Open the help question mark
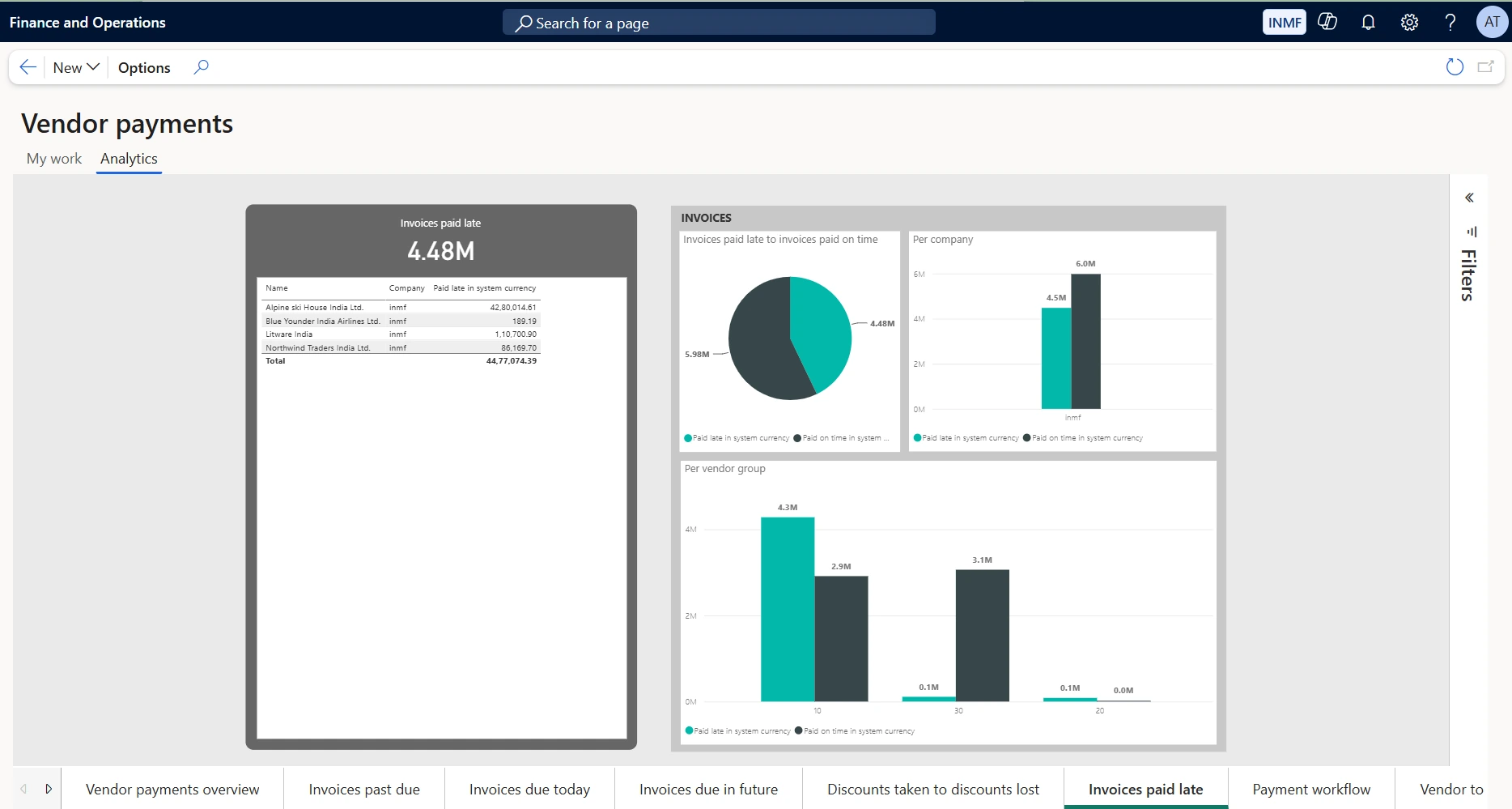1512x809 pixels. (x=1450, y=22)
